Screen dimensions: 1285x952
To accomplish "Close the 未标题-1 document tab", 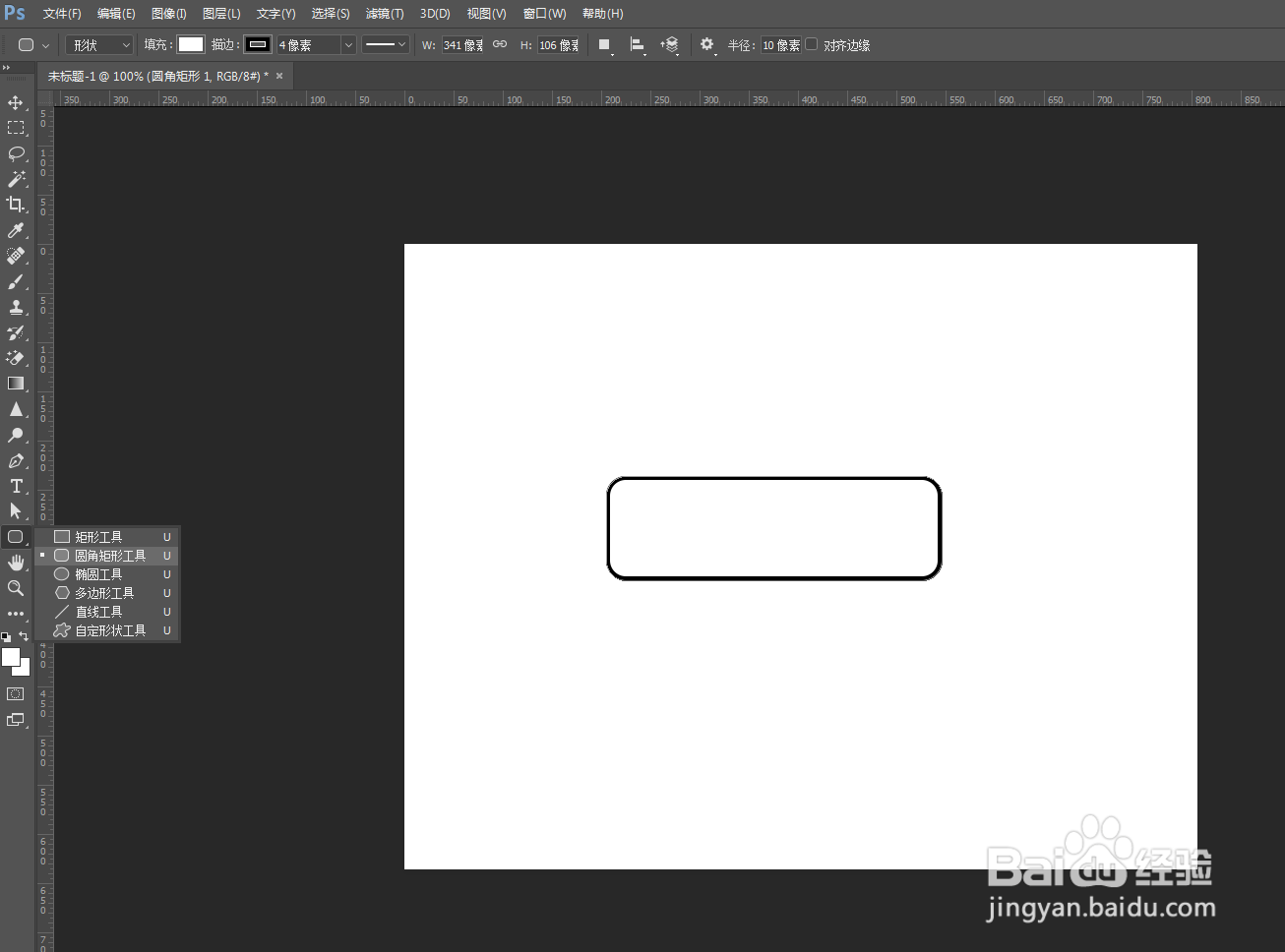I will coord(279,76).
